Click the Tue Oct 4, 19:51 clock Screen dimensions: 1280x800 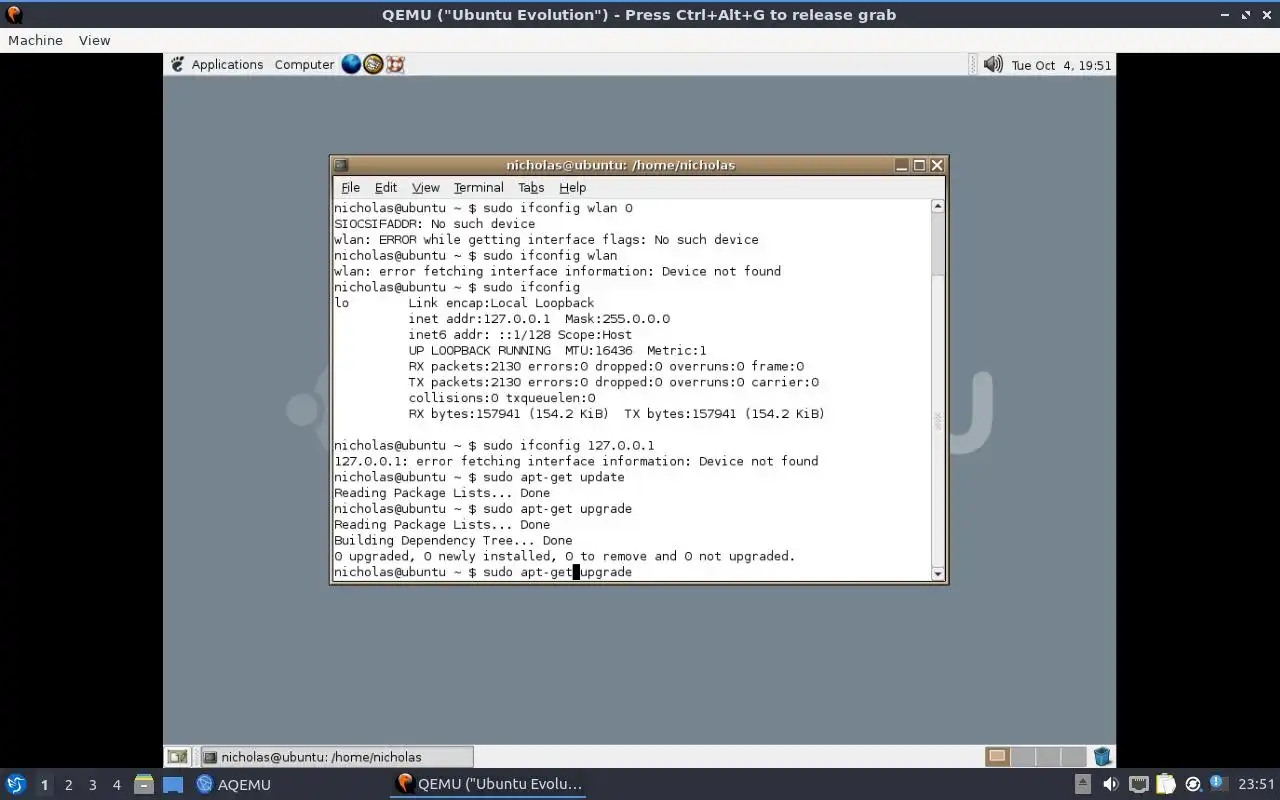pyautogui.click(x=1061, y=65)
